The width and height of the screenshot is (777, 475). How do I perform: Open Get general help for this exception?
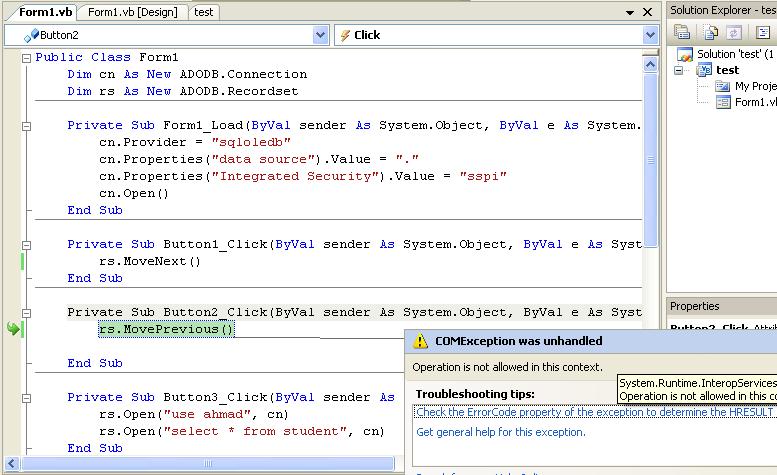click(501, 432)
